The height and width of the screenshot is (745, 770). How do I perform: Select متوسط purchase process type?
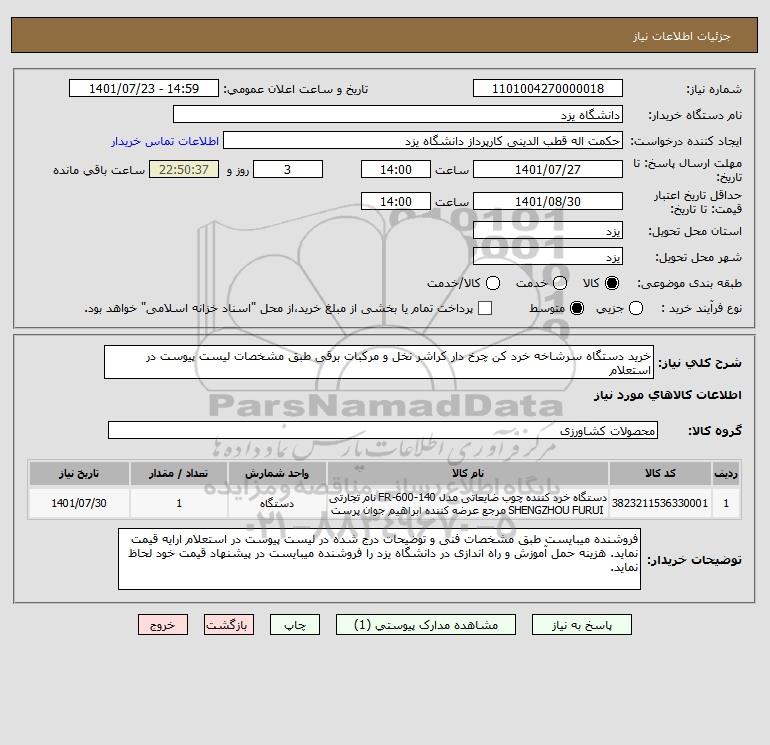(577, 308)
